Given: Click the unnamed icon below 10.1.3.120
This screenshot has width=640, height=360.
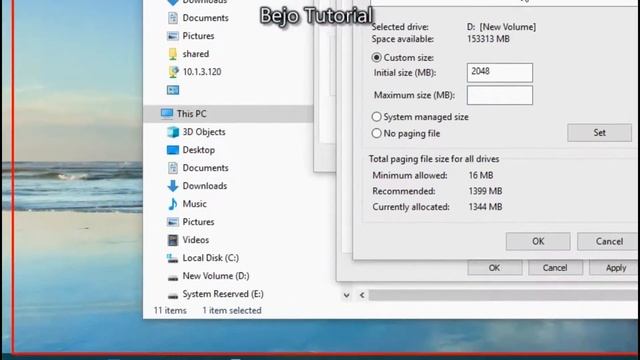Looking at the screenshot, I should tap(173, 90).
